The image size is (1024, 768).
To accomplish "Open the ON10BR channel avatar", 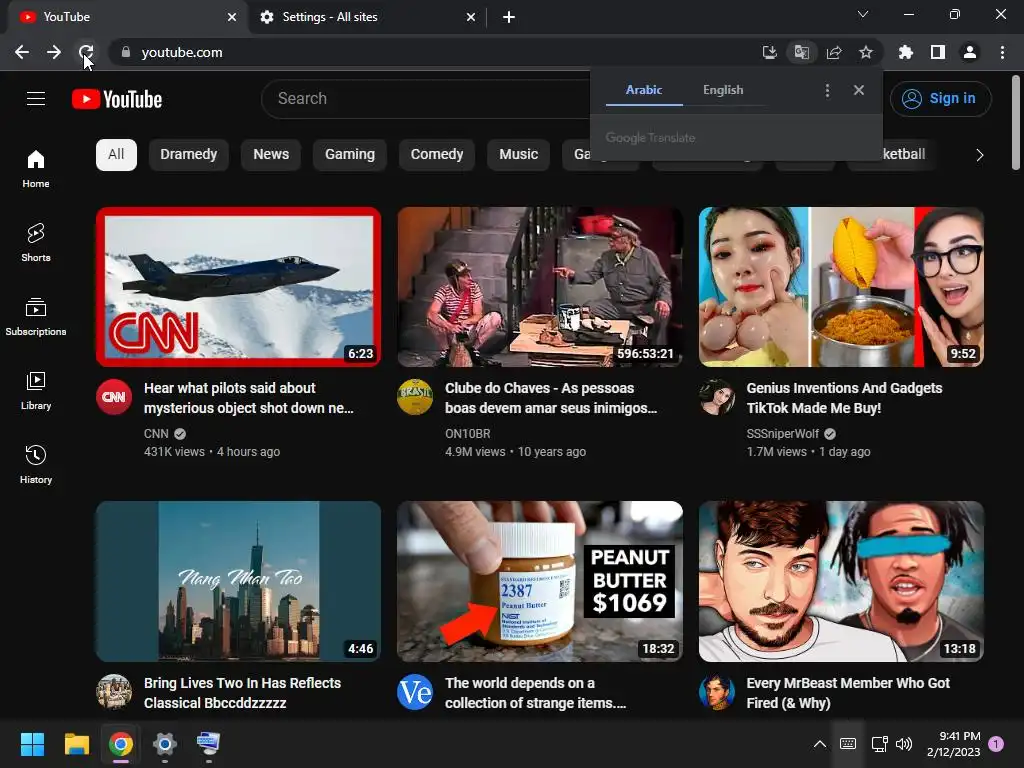I will pos(415,396).
